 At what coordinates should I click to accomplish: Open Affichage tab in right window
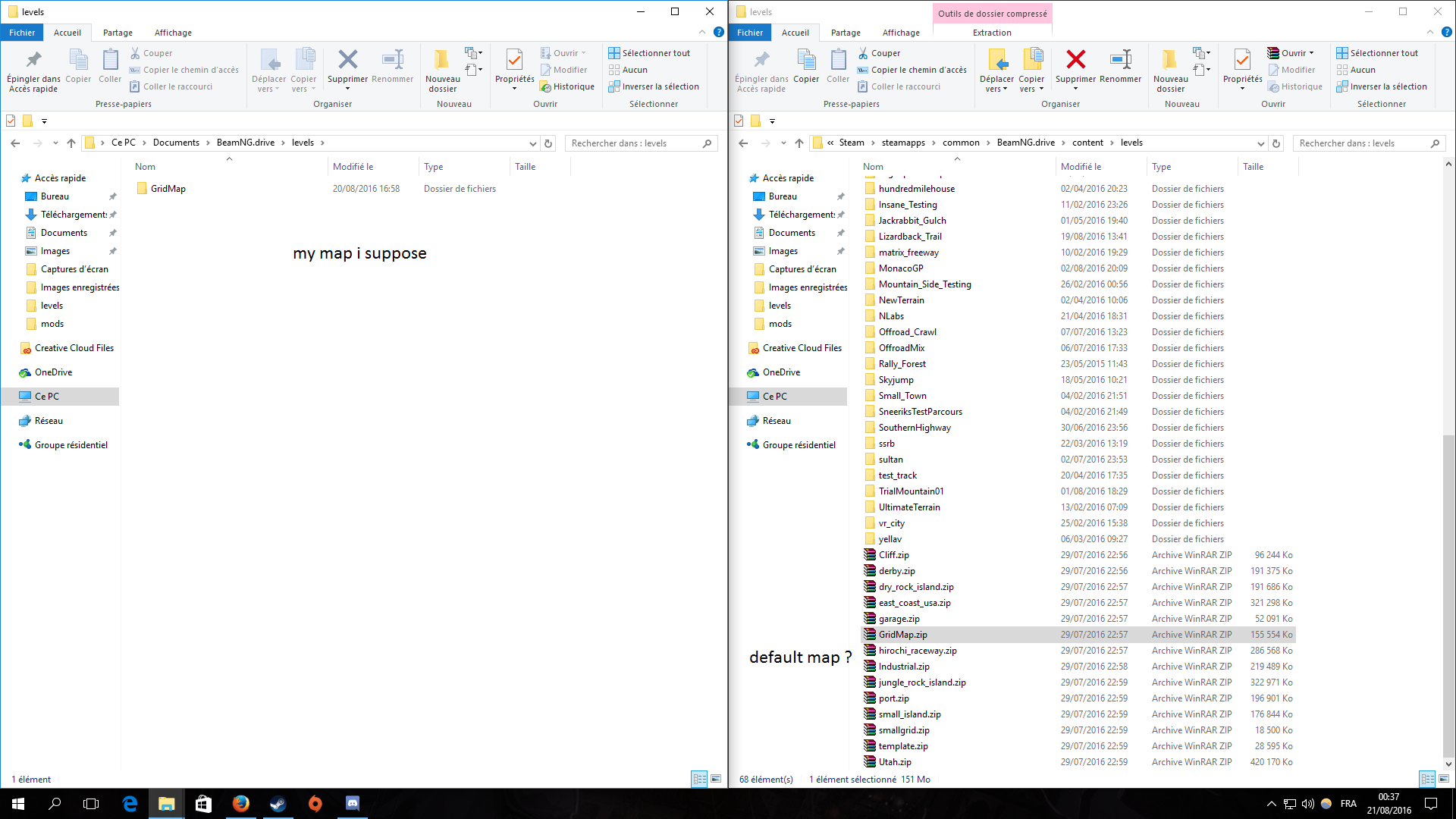(901, 33)
